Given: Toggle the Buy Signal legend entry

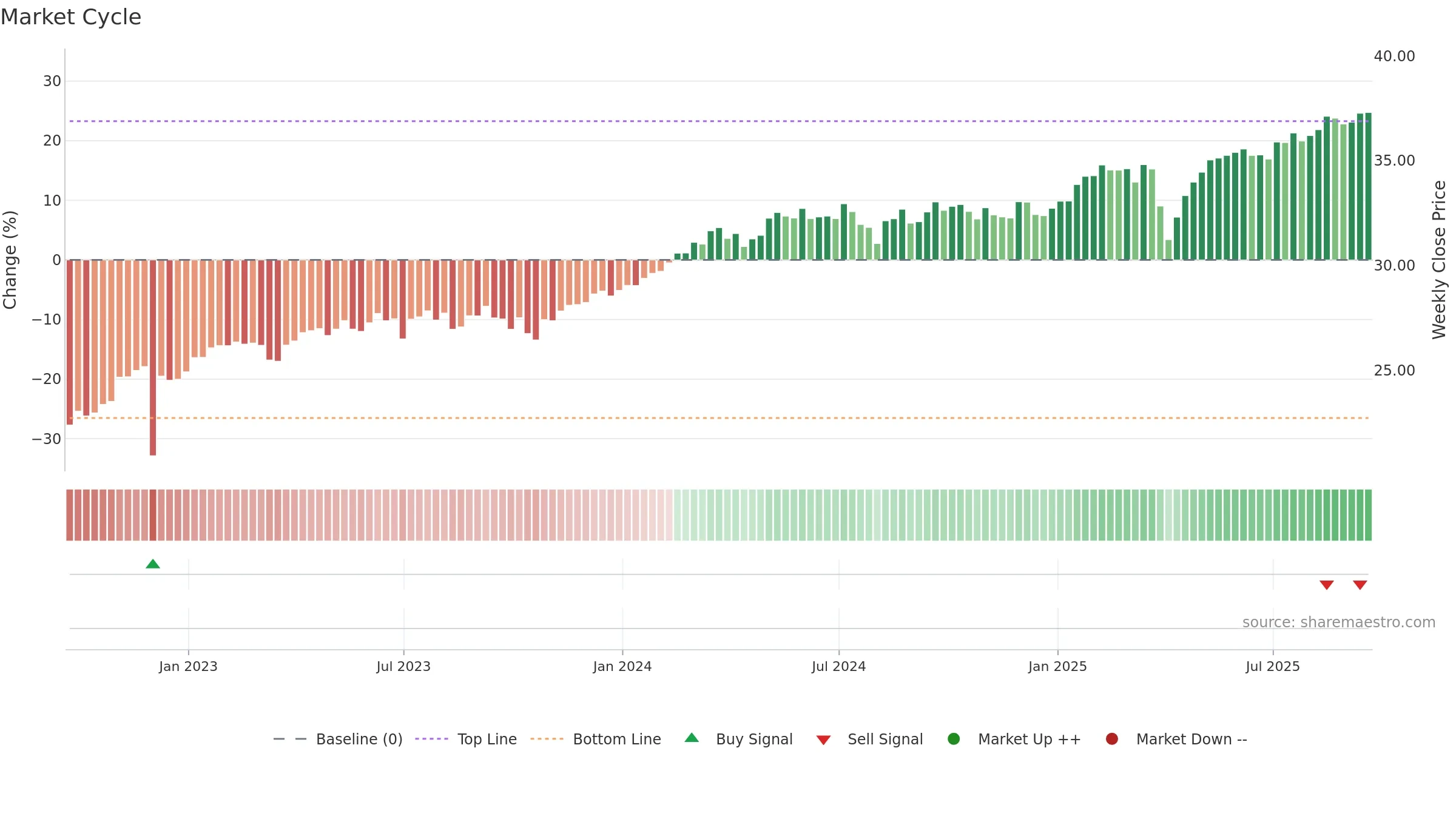Looking at the screenshot, I should (738, 739).
